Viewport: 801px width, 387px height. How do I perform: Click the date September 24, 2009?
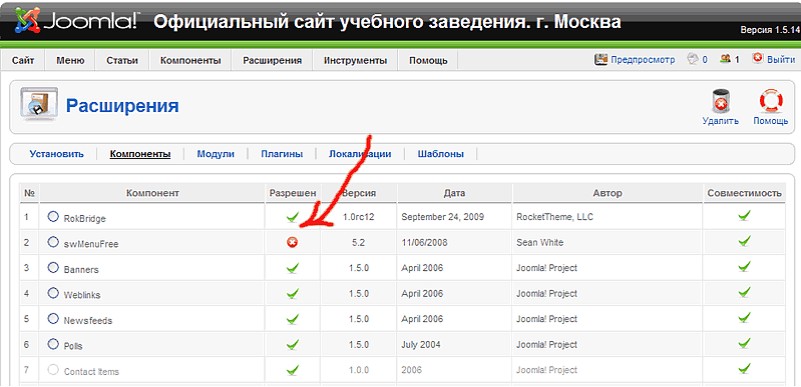(x=442, y=217)
